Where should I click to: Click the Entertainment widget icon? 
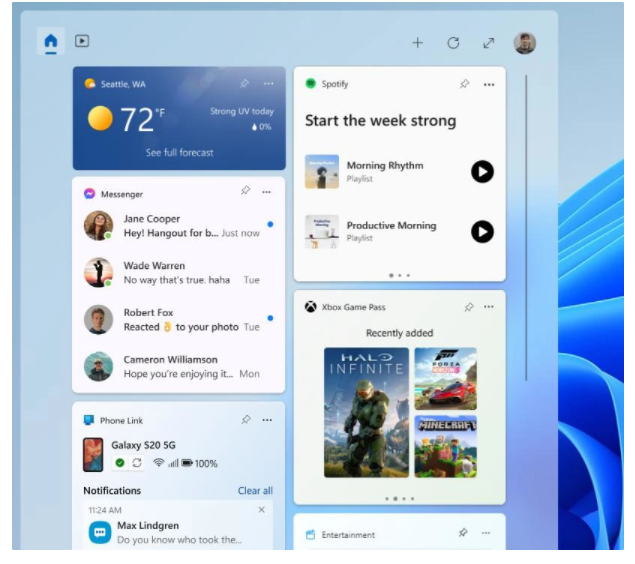[x=310, y=534]
